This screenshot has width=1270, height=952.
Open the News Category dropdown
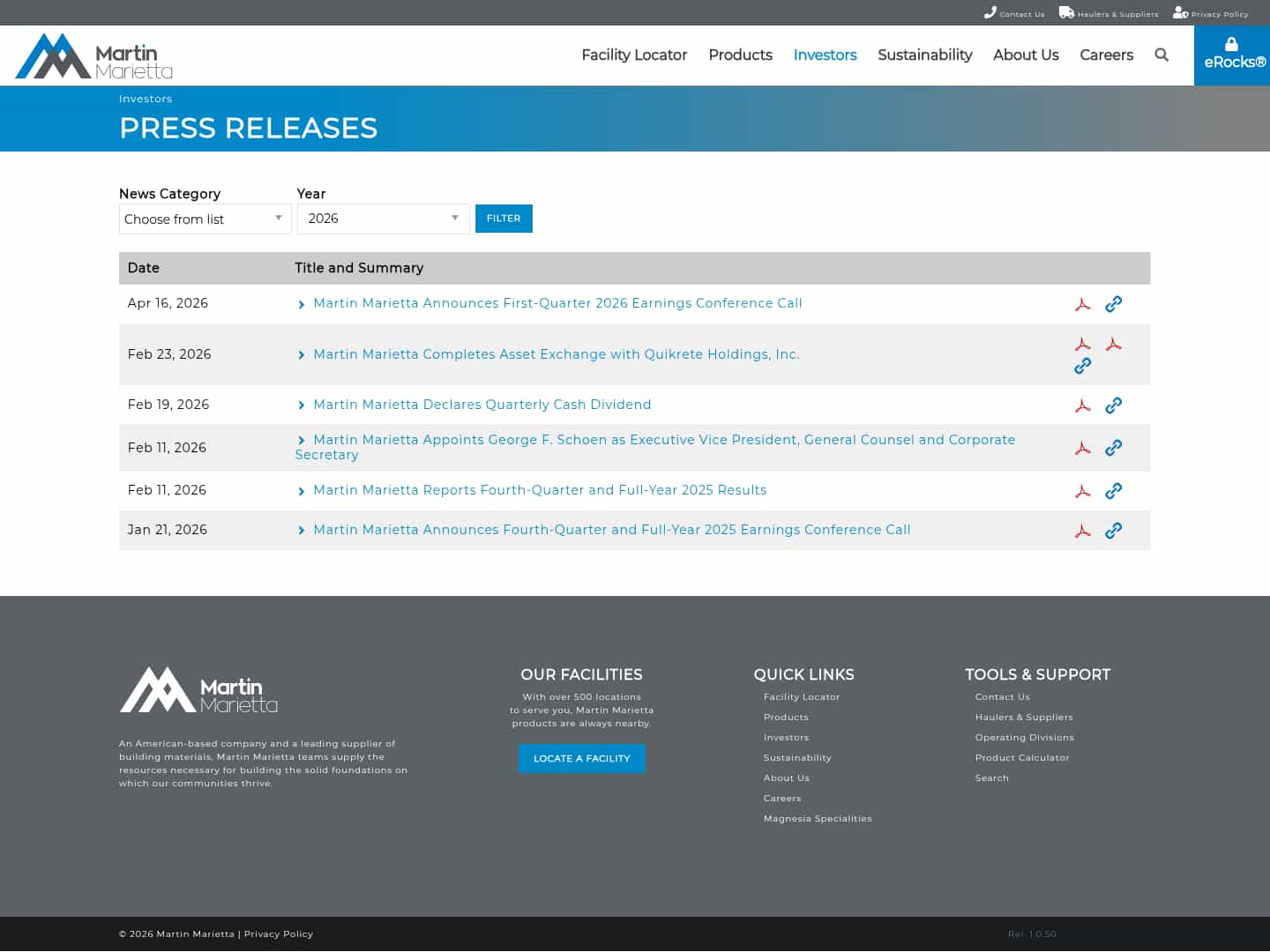tap(205, 219)
